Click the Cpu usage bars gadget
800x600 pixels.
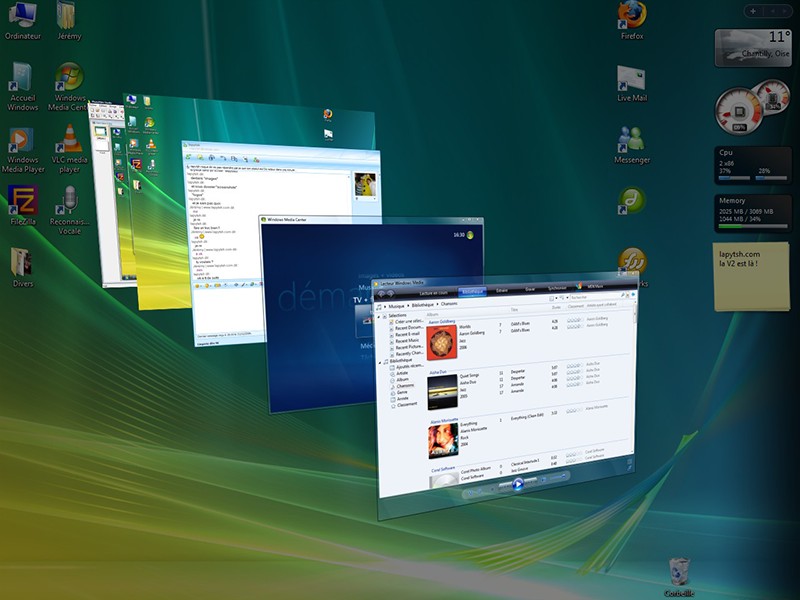(753, 165)
